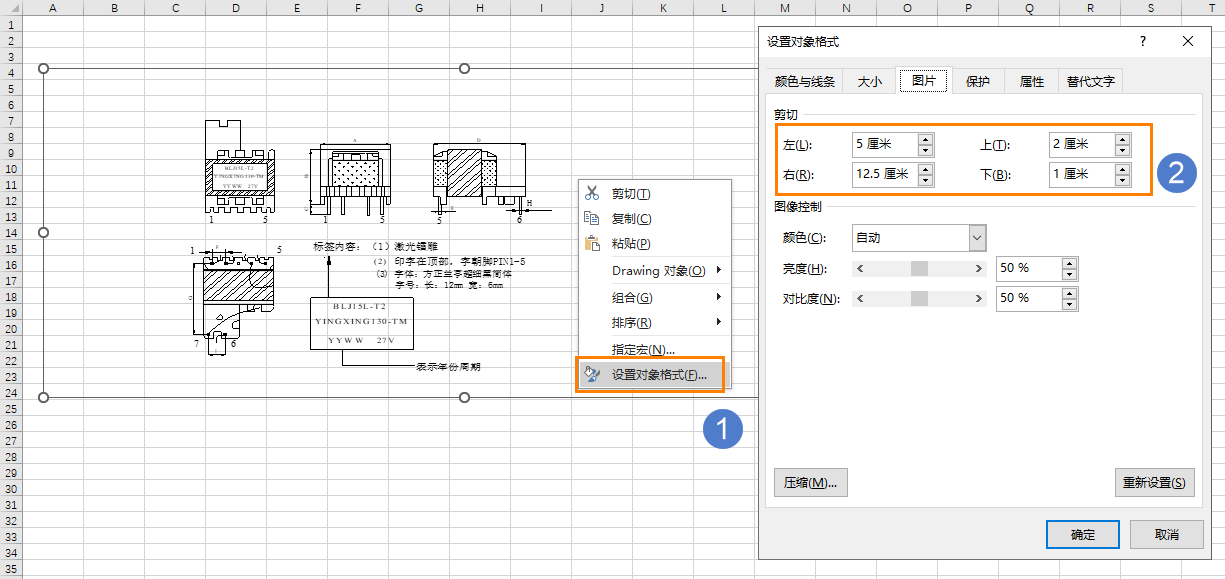Increase the 右(R) crop value with up arrow
This screenshot has width=1225, height=579.
[925, 169]
